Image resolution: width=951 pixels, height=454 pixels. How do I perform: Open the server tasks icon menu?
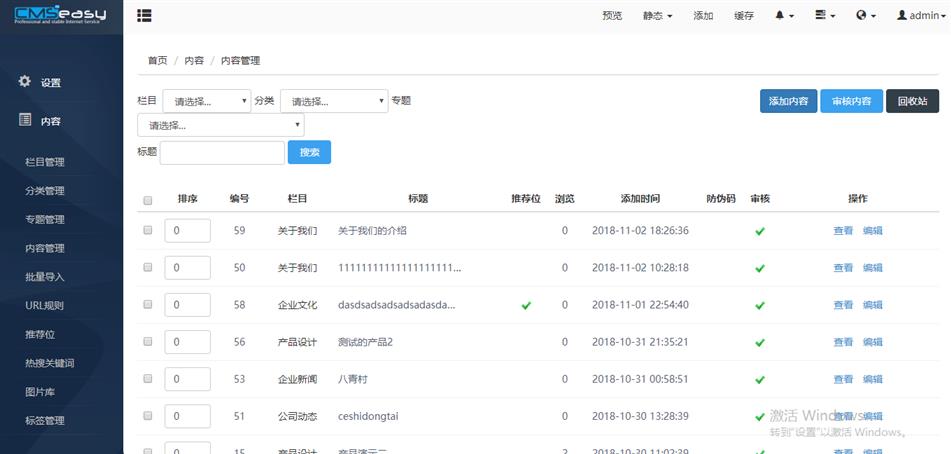pos(824,16)
